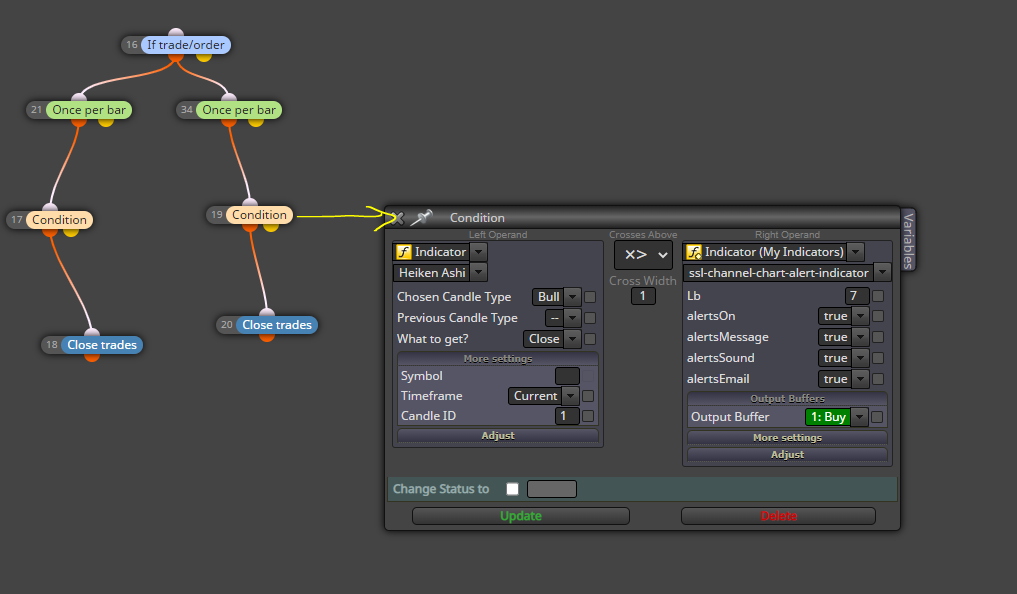Screen dimensions: 1017x594
Task: Click the pin icon on Condition panel
Action: tap(422, 218)
